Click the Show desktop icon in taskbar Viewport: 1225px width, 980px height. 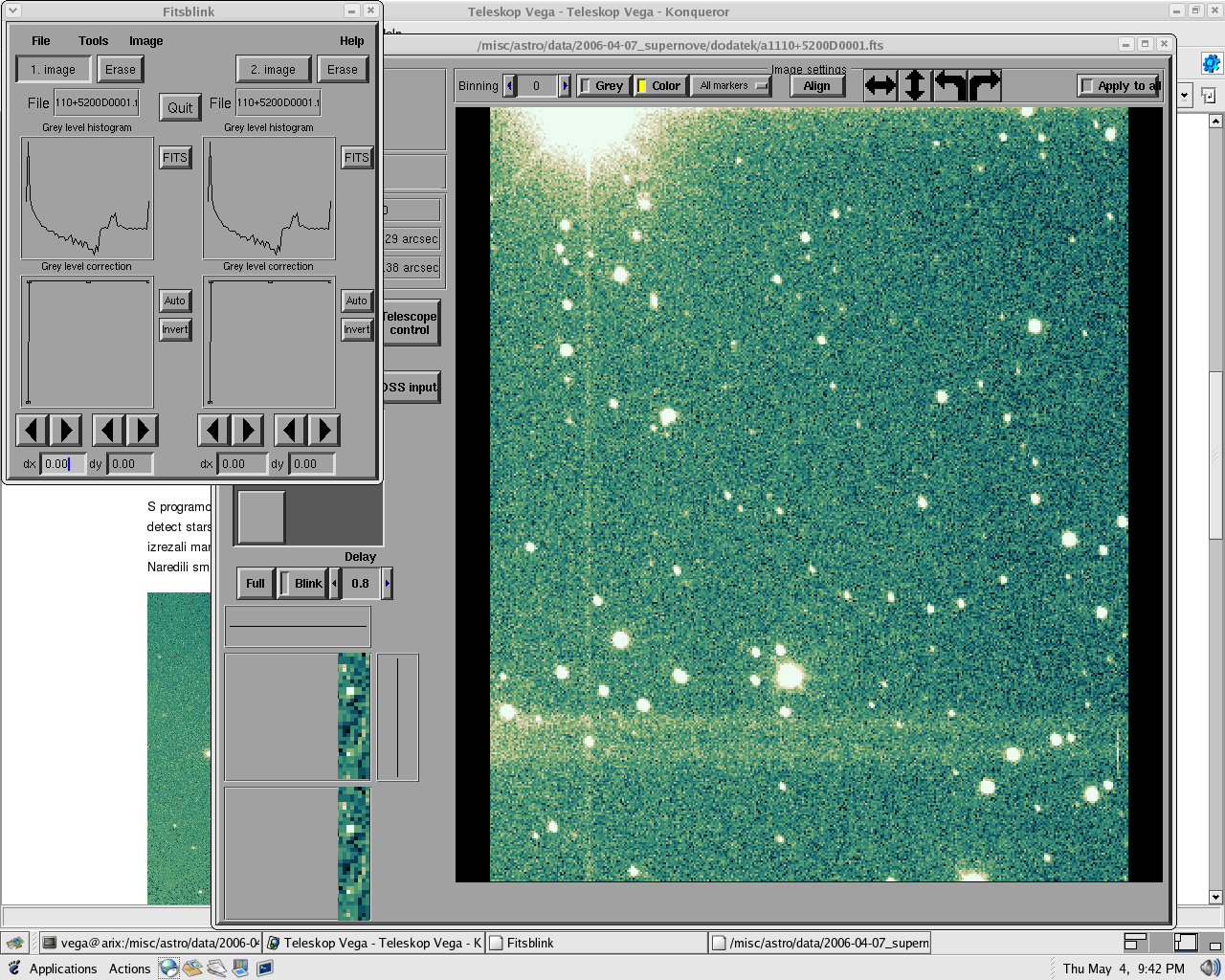click(15, 943)
